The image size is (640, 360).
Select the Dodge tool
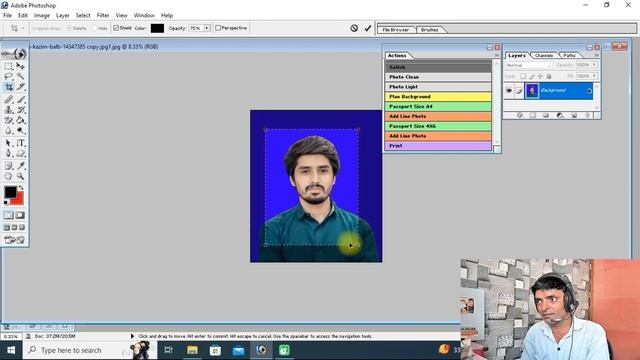[20, 131]
